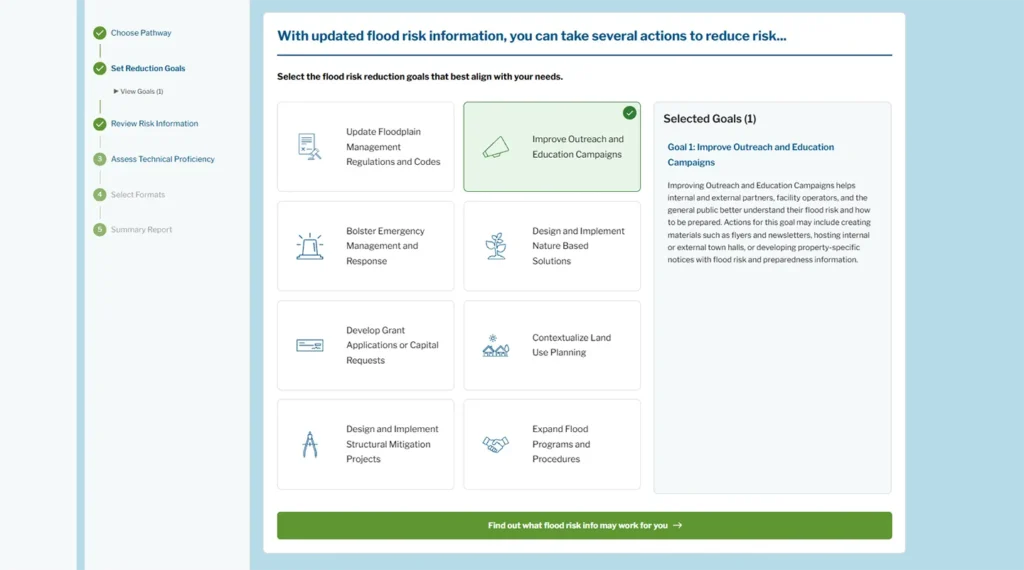Click the houses icon for Land Use Planning
This screenshot has height=570, width=1024.
[x=496, y=345]
